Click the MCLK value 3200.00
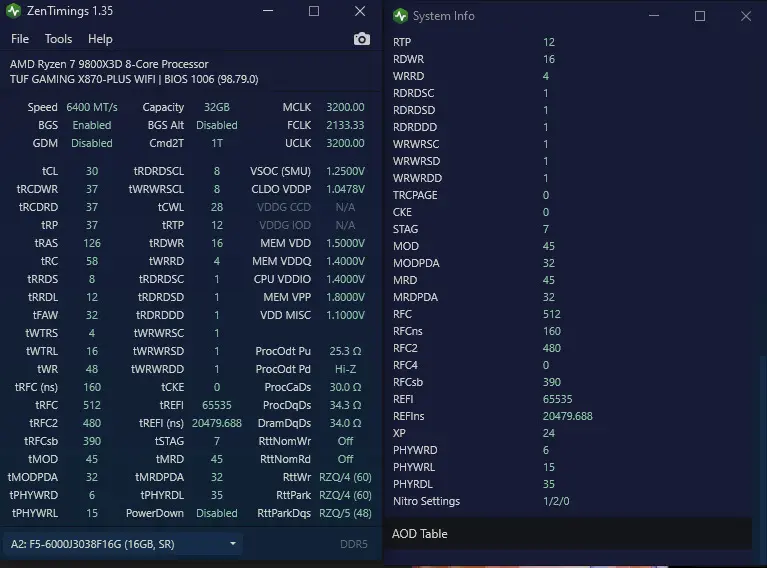Screen dimensions: 767x568 pyautogui.click(x=345, y=107)
